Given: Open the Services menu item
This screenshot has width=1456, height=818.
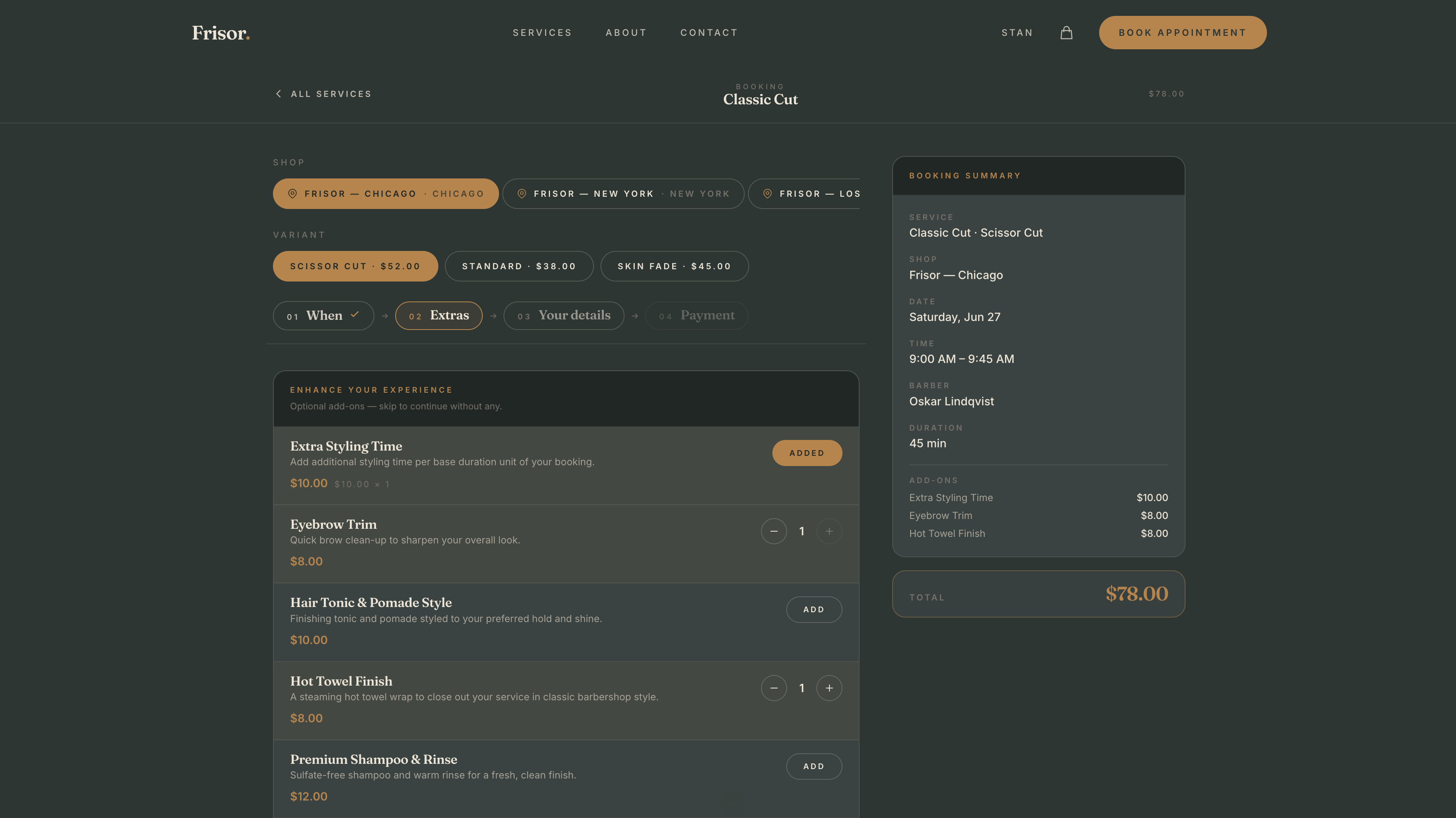Looking at the screenshot, I should 542,33.
